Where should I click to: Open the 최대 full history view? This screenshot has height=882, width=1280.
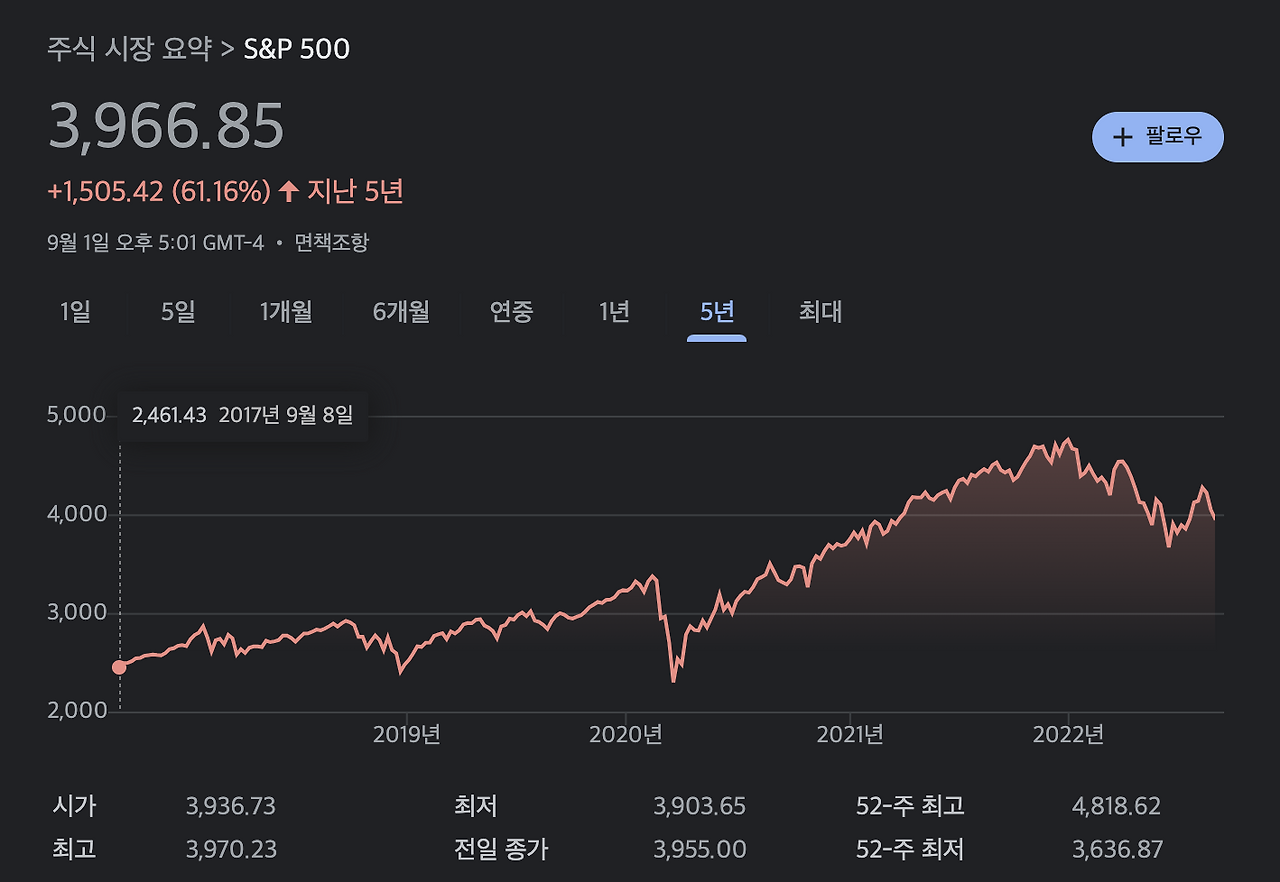point(818,312)
